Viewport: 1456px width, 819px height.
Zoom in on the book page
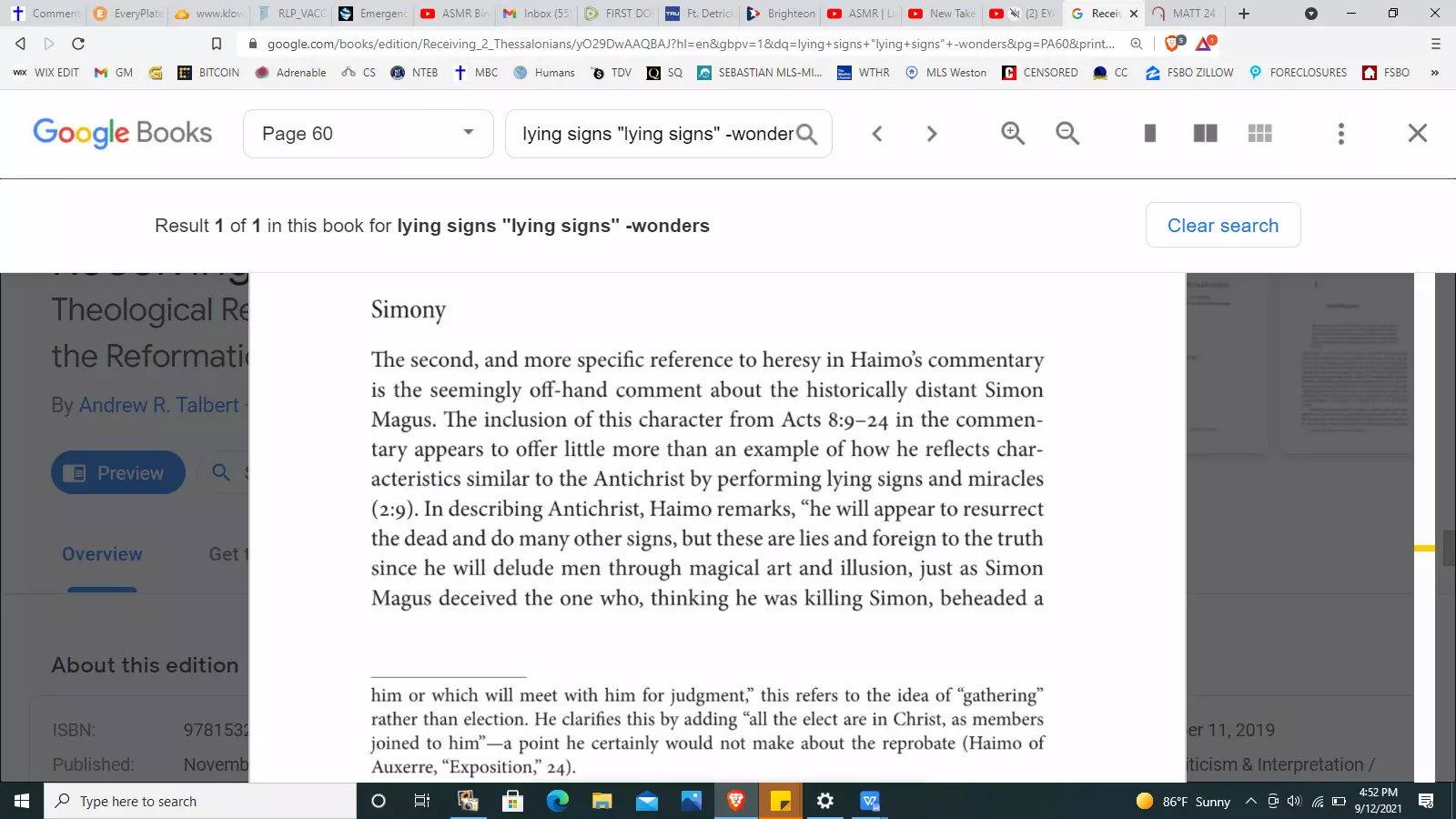(1013, 134)
